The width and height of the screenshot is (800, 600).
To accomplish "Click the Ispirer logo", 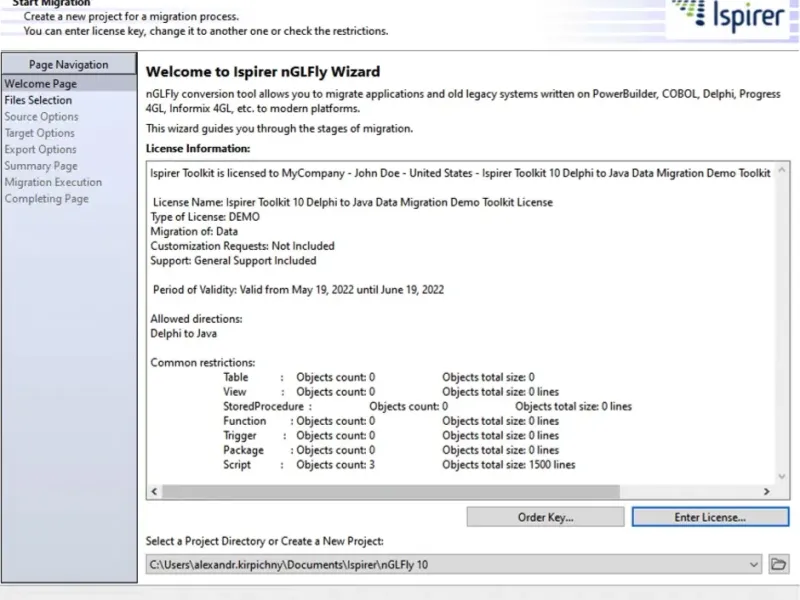I will click(730, 16).
